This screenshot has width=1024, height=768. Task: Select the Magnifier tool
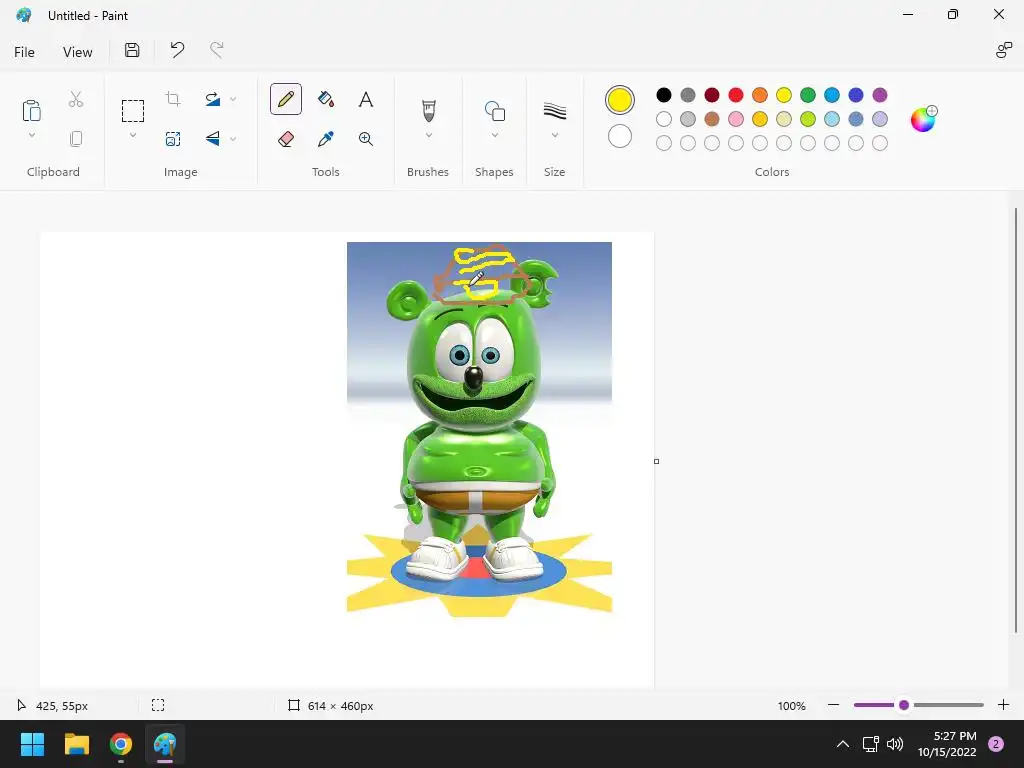(x=366, y=138)
